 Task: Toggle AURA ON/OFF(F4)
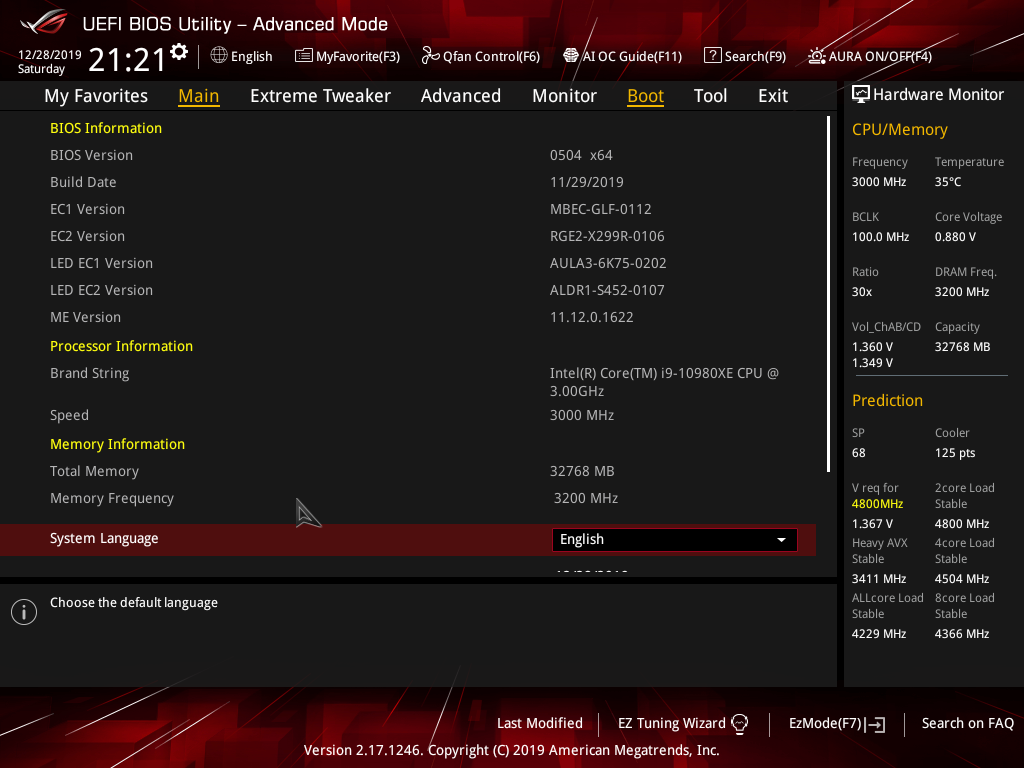pos(870,56)
